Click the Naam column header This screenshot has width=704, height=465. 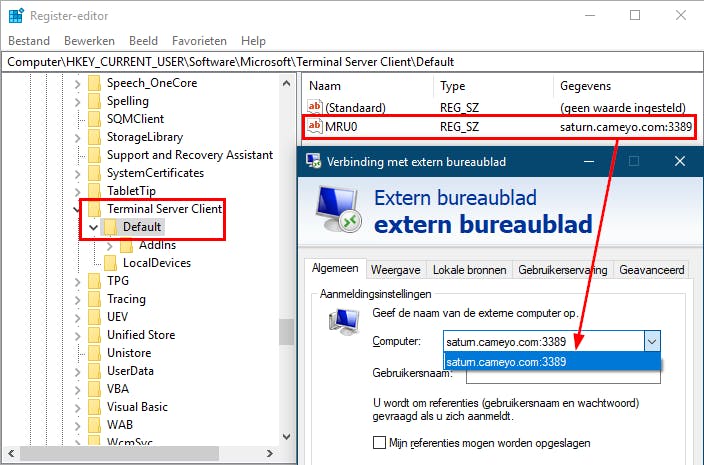325,86
